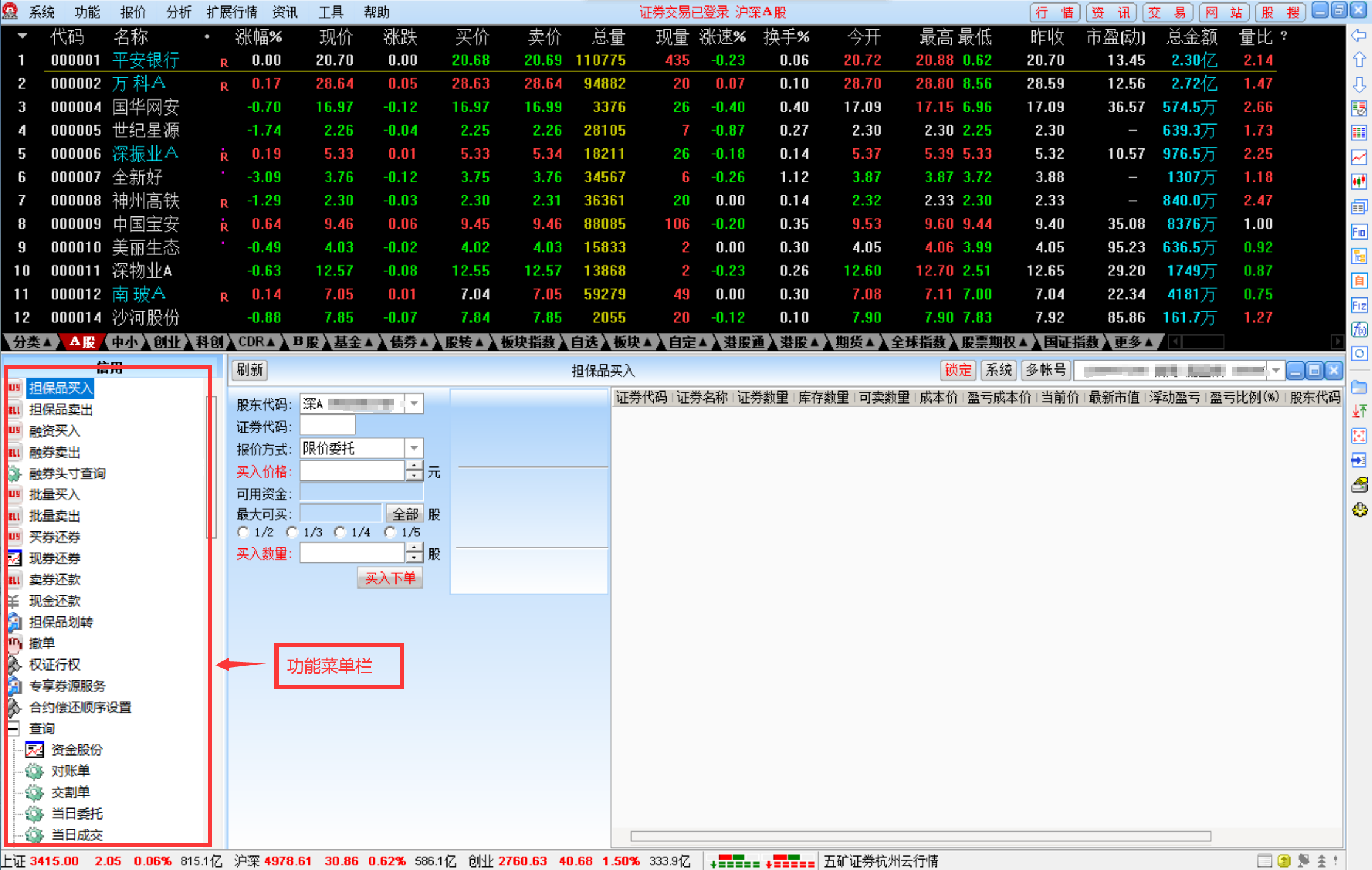Open the candlestick K-line chart icon
The width and height of the screenshot is (1372, 870).
coord(1359,182)
